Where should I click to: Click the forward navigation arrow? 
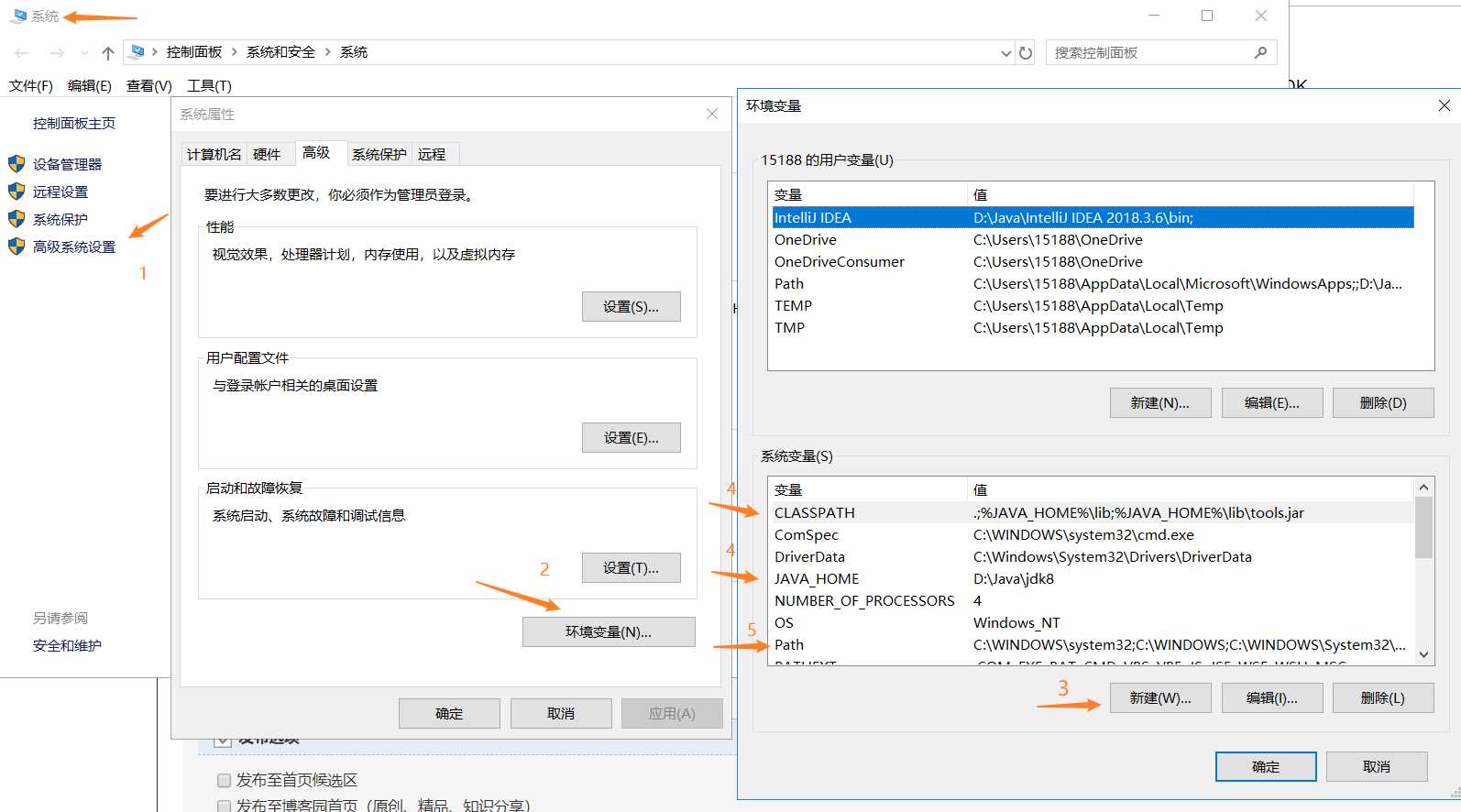[x=57, y=53]
